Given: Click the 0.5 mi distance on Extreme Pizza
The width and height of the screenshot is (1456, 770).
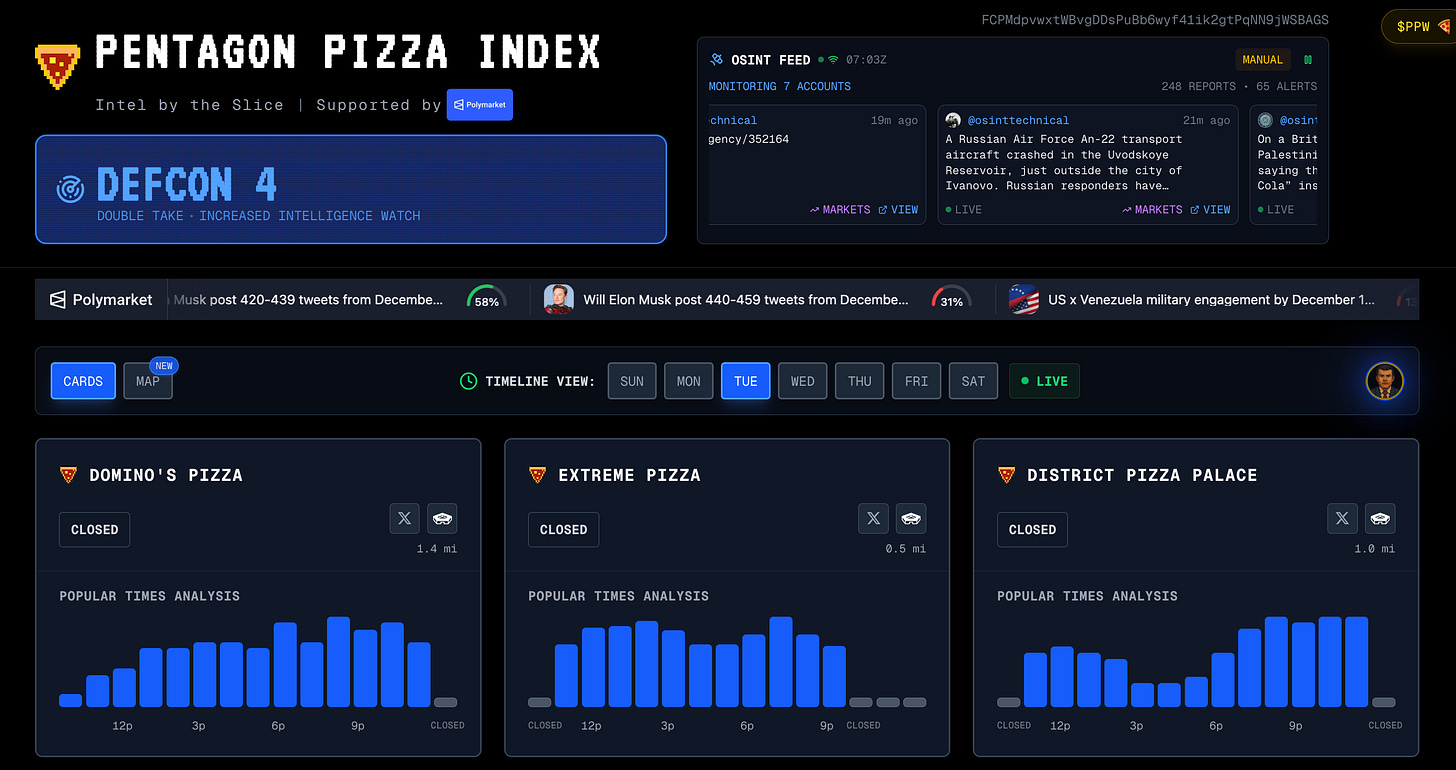Looking at the screenshot, I should pyautogui.click(x=906, y=549).
